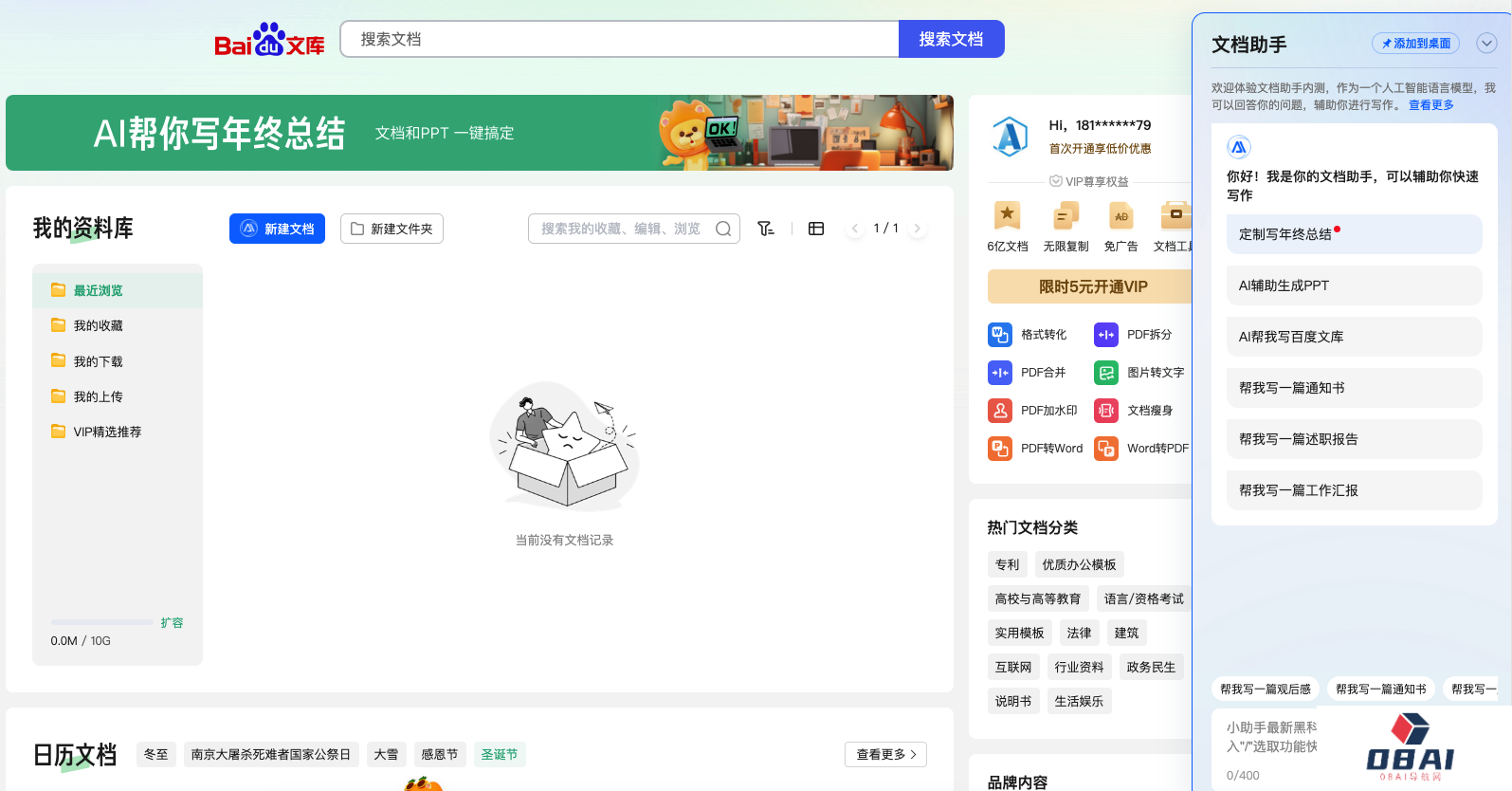This screenshot has height=791, width=1512.
Task: Click the filter sort icon in library toolbar
Action: click(x=766, y=229)
